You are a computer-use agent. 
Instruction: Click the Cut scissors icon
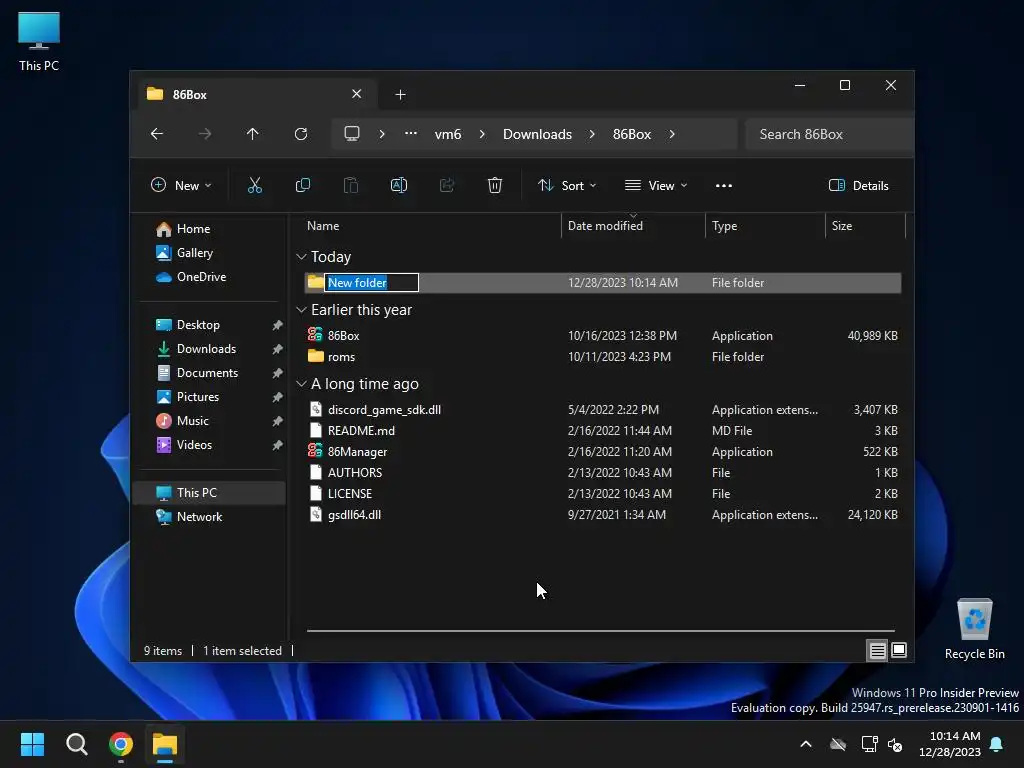coord(255,185)
